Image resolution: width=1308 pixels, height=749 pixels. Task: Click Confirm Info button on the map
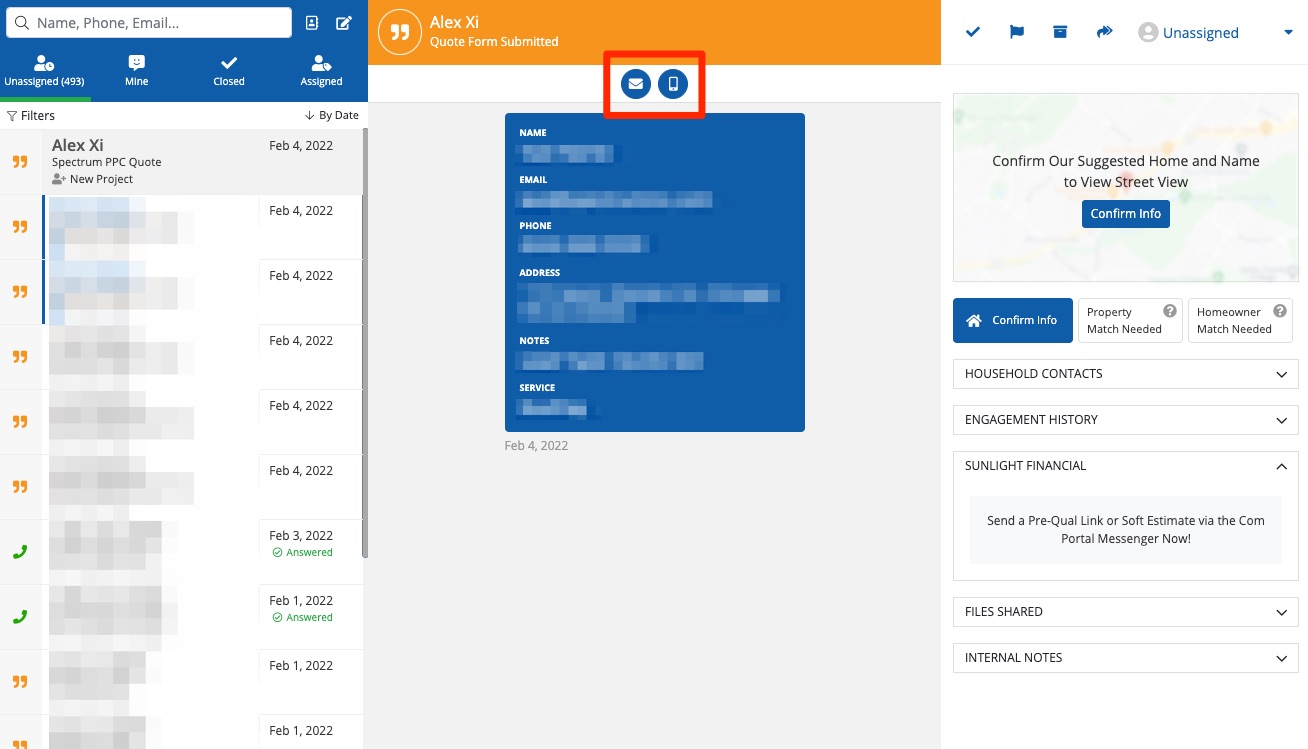(x=1125, y=214)
